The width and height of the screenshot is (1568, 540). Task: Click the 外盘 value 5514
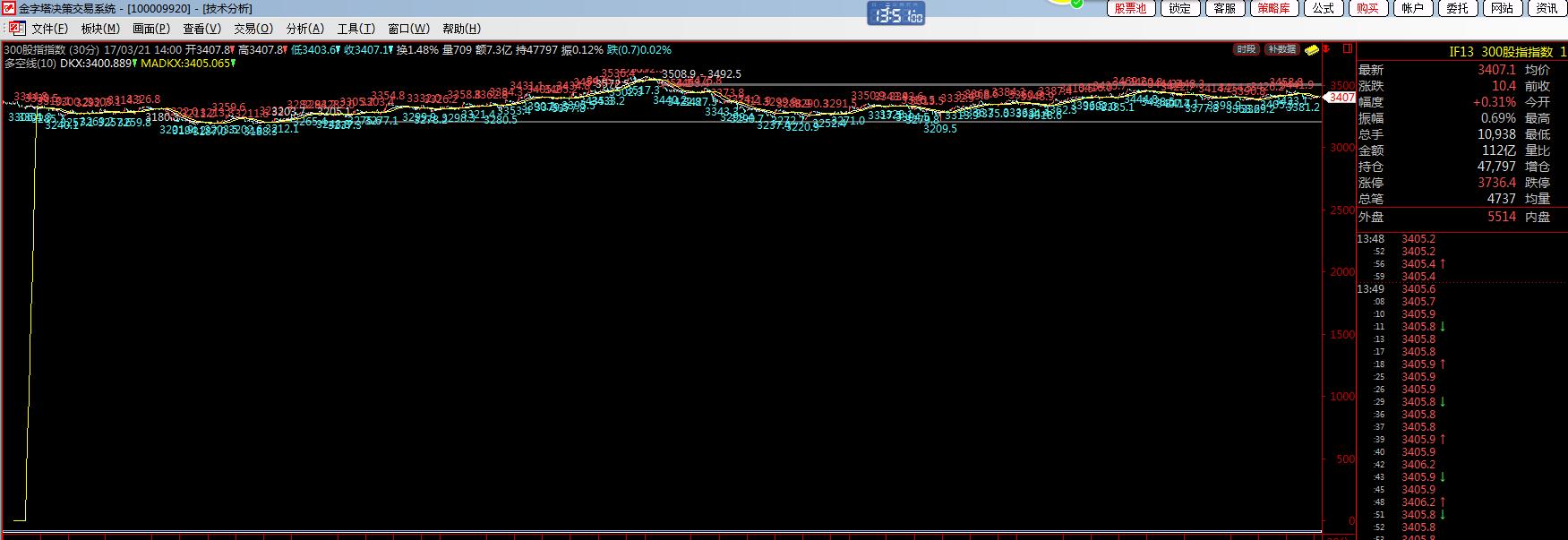[1502, 217]
